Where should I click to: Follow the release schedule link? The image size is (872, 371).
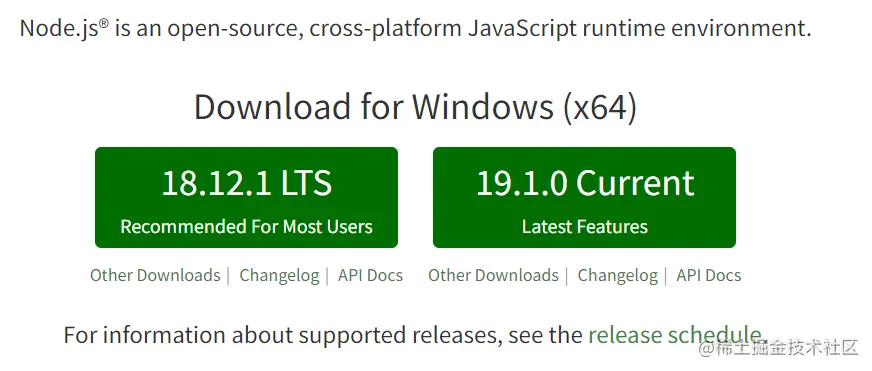click(x=675, y=335)
